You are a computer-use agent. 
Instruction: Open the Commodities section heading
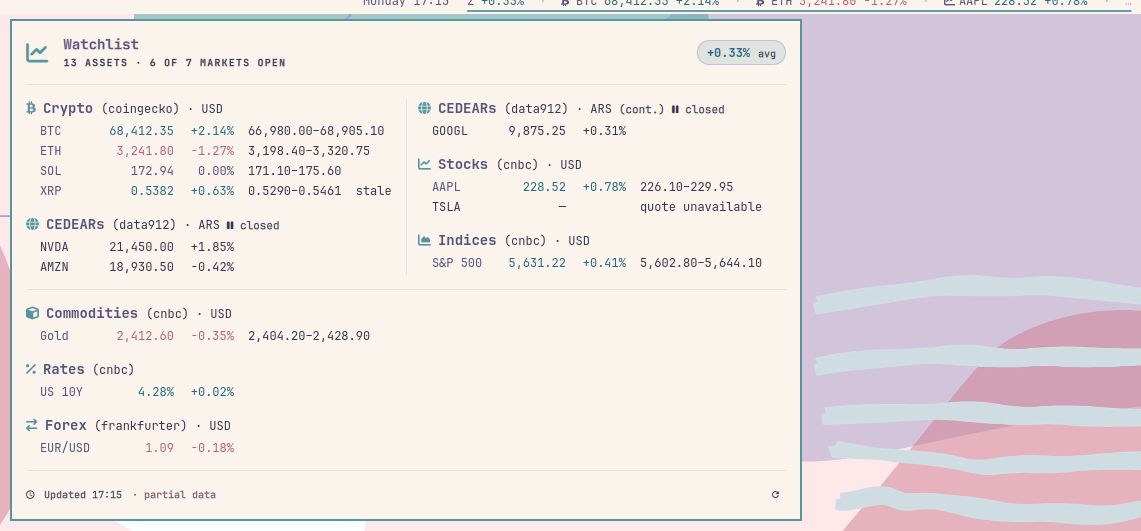(x=92, y=313)
